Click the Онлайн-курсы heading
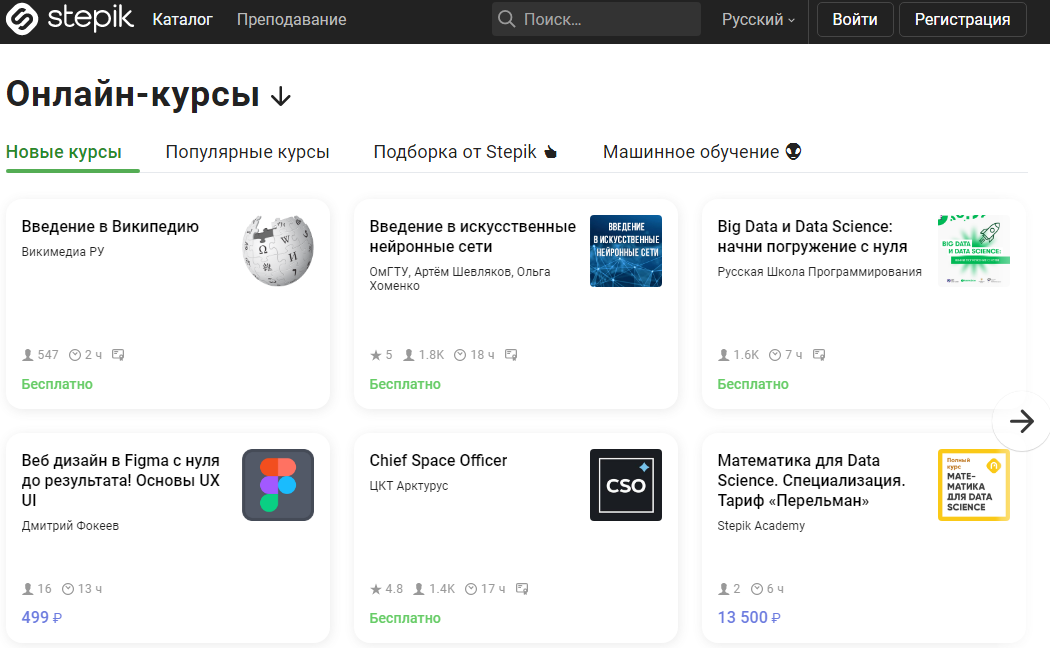The width and height of the screenshot is (1050, 648). click(133, 94)
